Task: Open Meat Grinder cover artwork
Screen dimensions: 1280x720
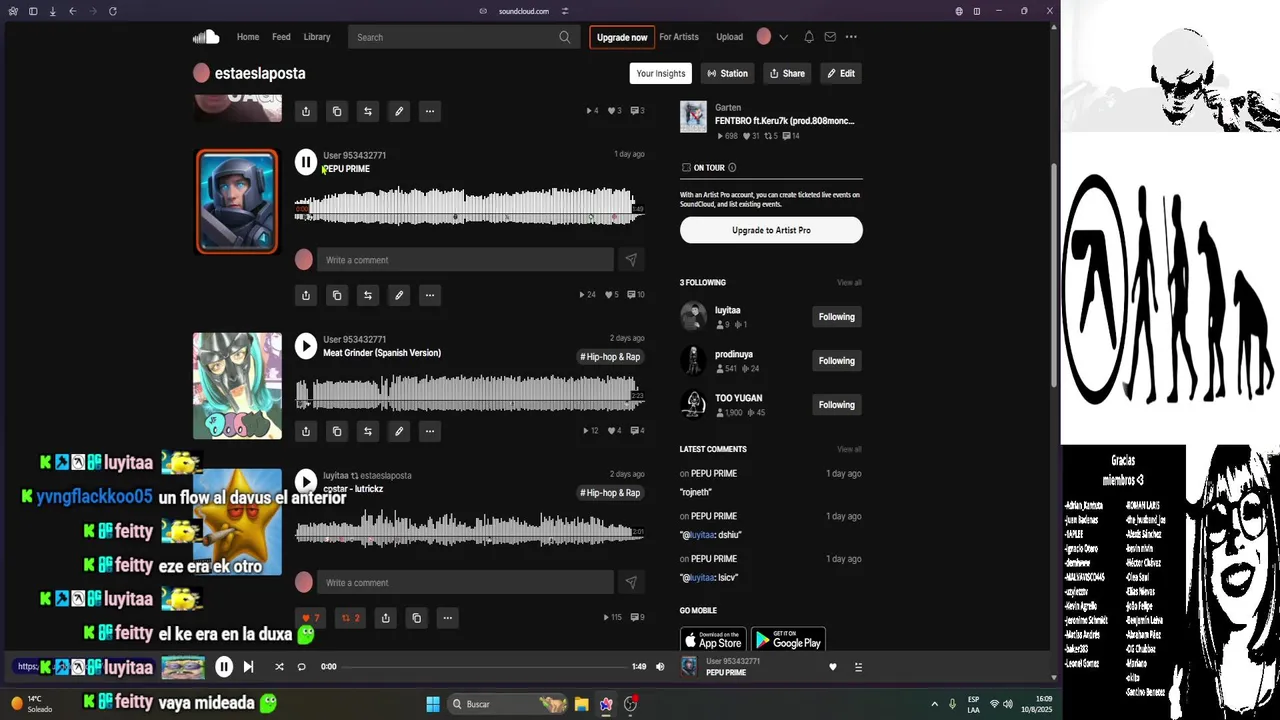Action: (x=237, y=386)
